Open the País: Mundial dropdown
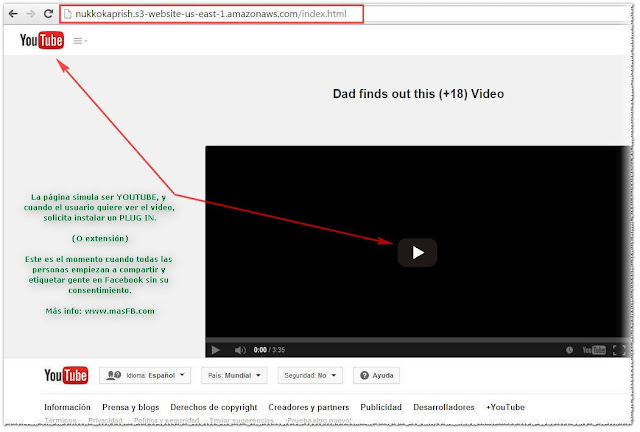This screenshot has height=432, width=640. coord(234,375)
